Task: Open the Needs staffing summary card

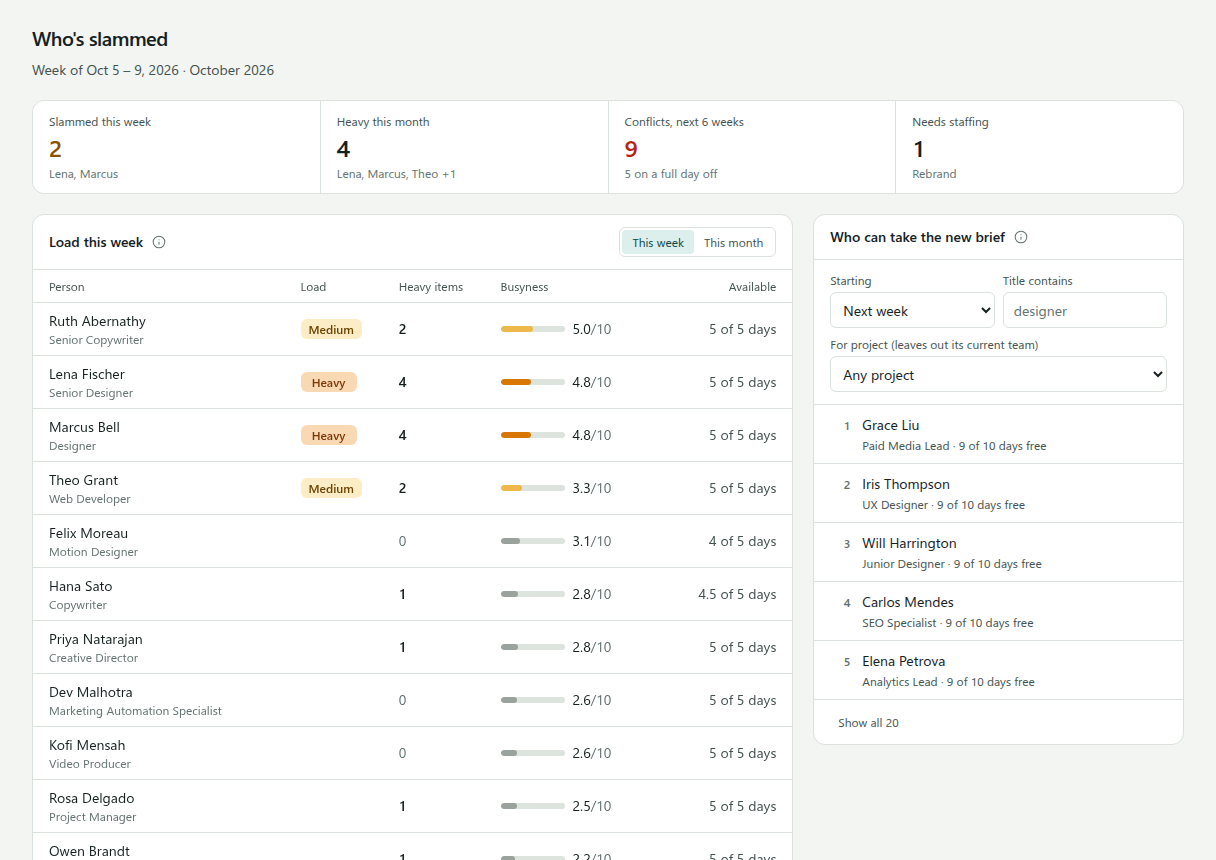Action: click(x=1039, y=147)
